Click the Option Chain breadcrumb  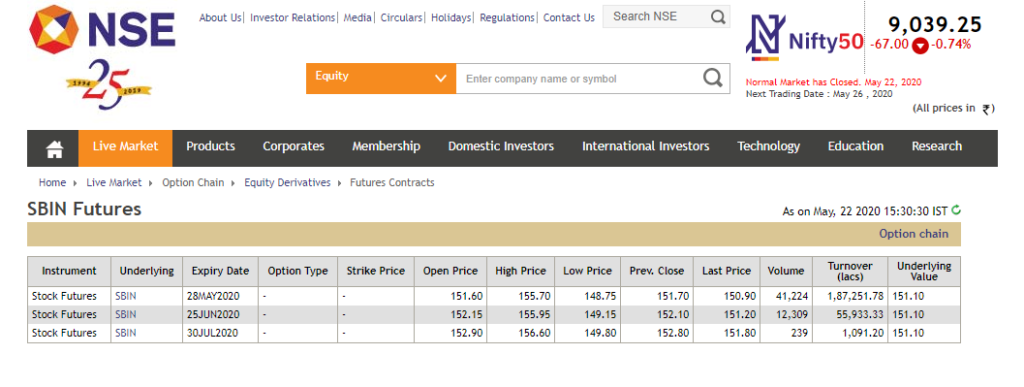tap(193, 183)
